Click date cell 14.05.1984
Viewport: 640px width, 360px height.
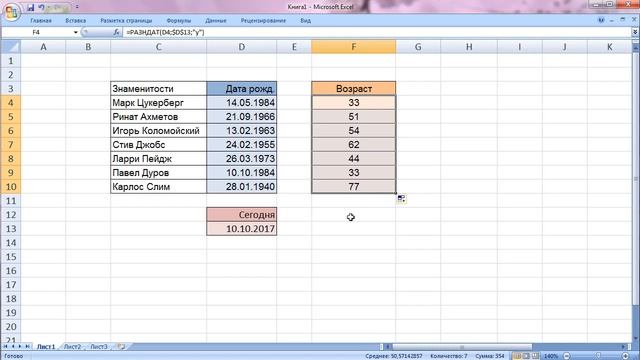(242, 103)
